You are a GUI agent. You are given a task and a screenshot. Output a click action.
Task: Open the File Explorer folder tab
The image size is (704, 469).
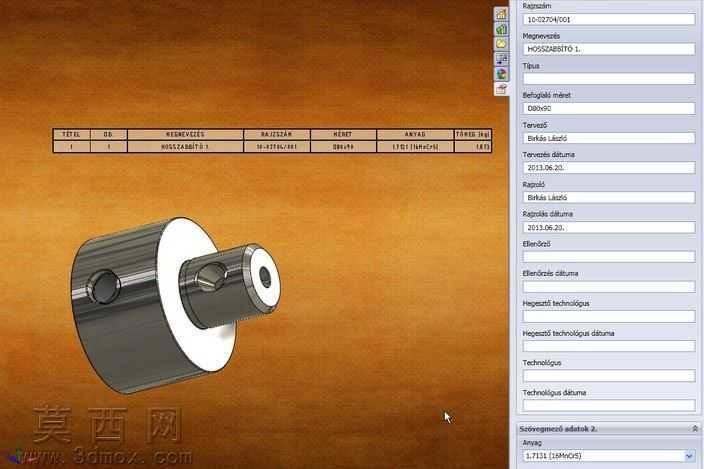[x=502, y=44]
